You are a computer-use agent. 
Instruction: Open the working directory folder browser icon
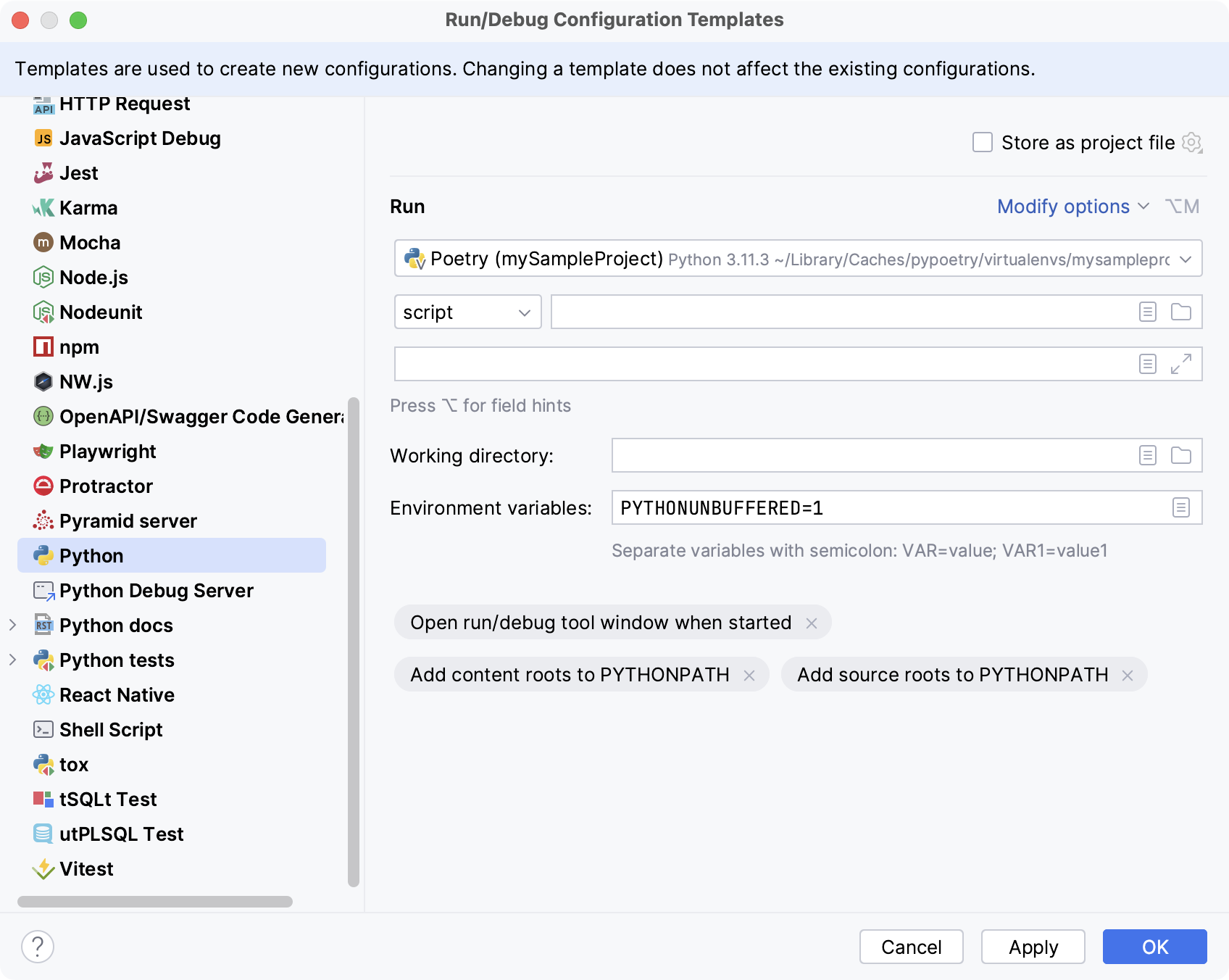(1181, 455)
